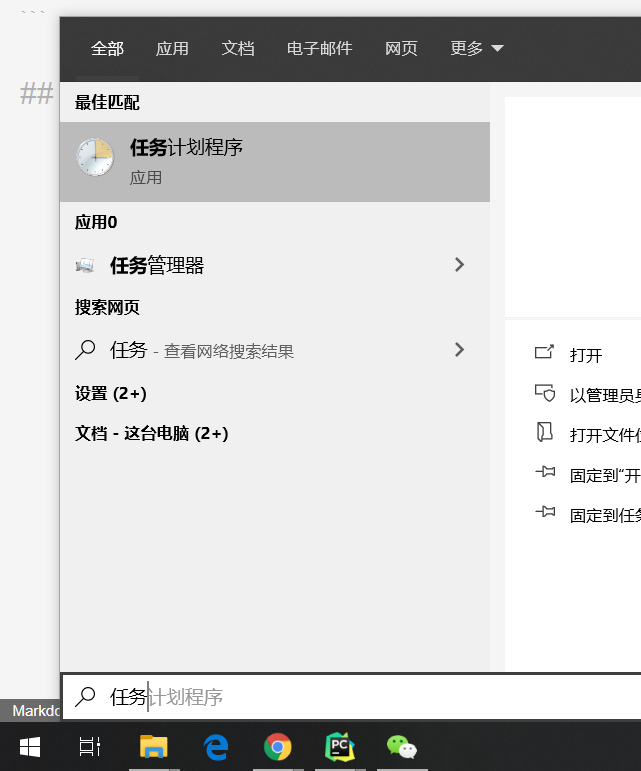Screen dimensions: 641x771
Task: Choose 打开文件位置 option
Action: 605,435
